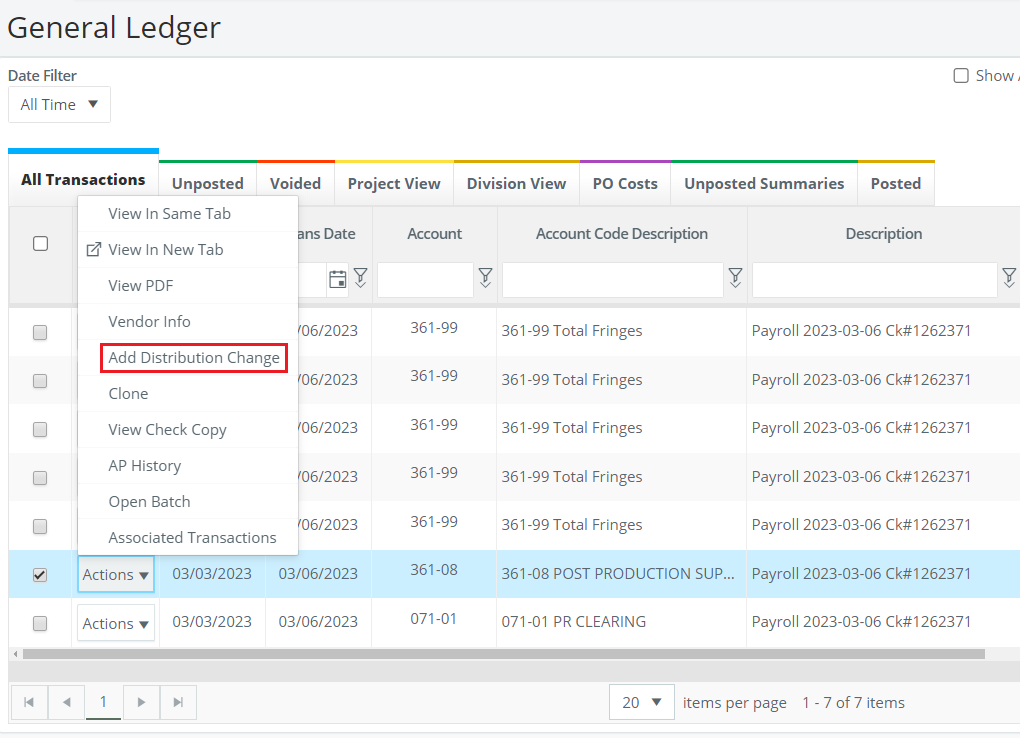Open the Account Code Description filter icon
The height and width of the screenshot is (738, 1020).
735,278
